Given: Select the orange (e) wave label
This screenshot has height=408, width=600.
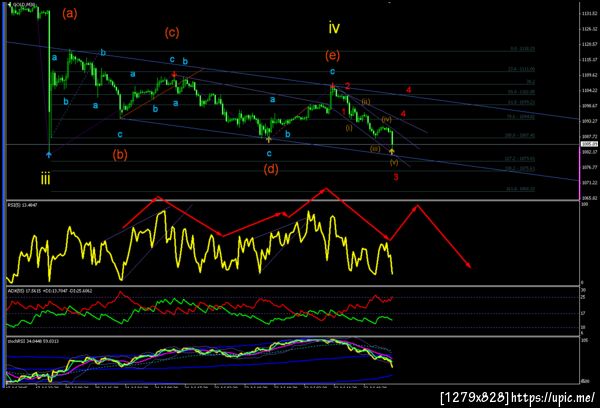Looking at the screenshot, I should click(333, 56).
